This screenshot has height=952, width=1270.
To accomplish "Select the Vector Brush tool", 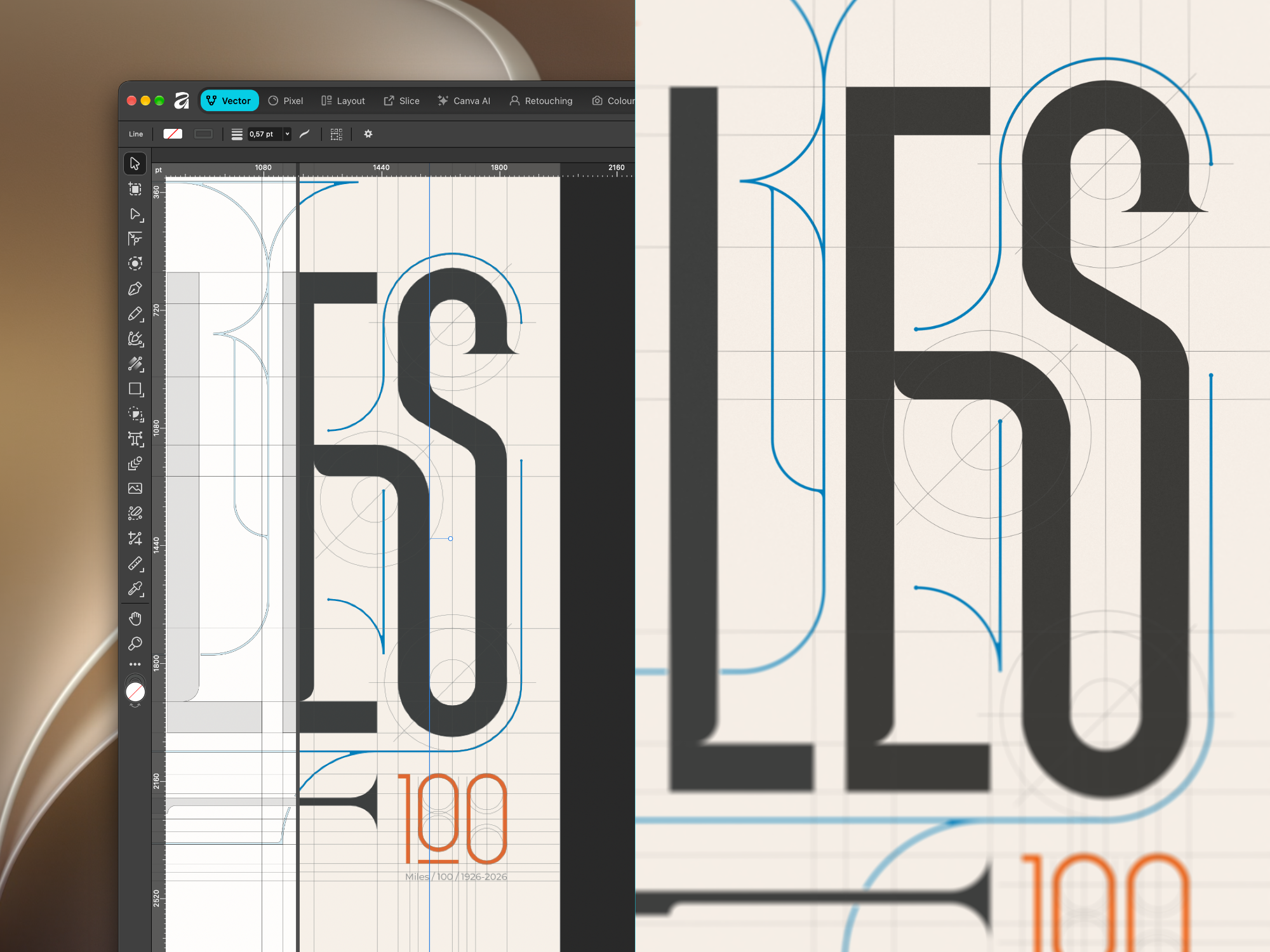I will tap(135, 339).
